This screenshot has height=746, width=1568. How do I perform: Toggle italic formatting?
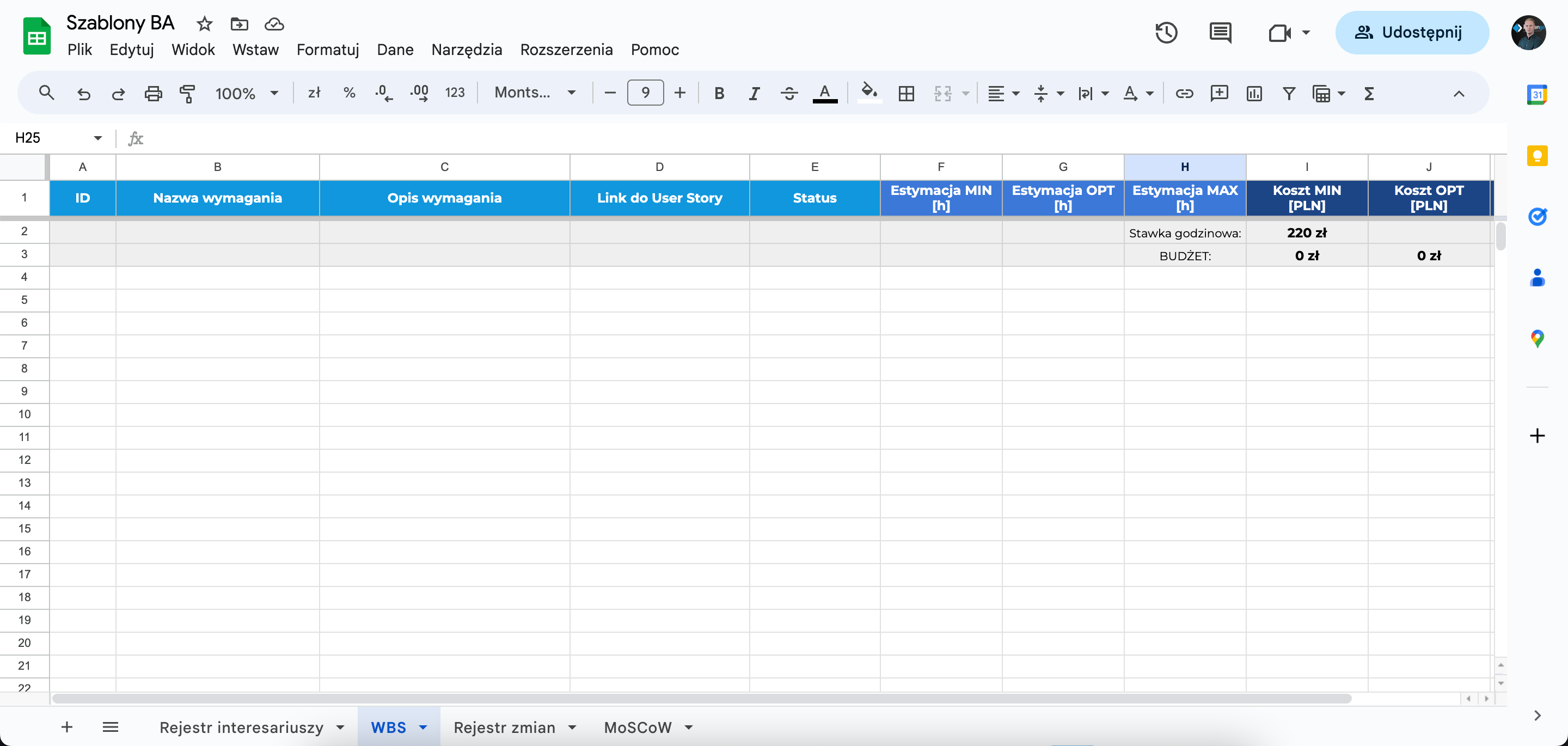(x=754, y=93)
